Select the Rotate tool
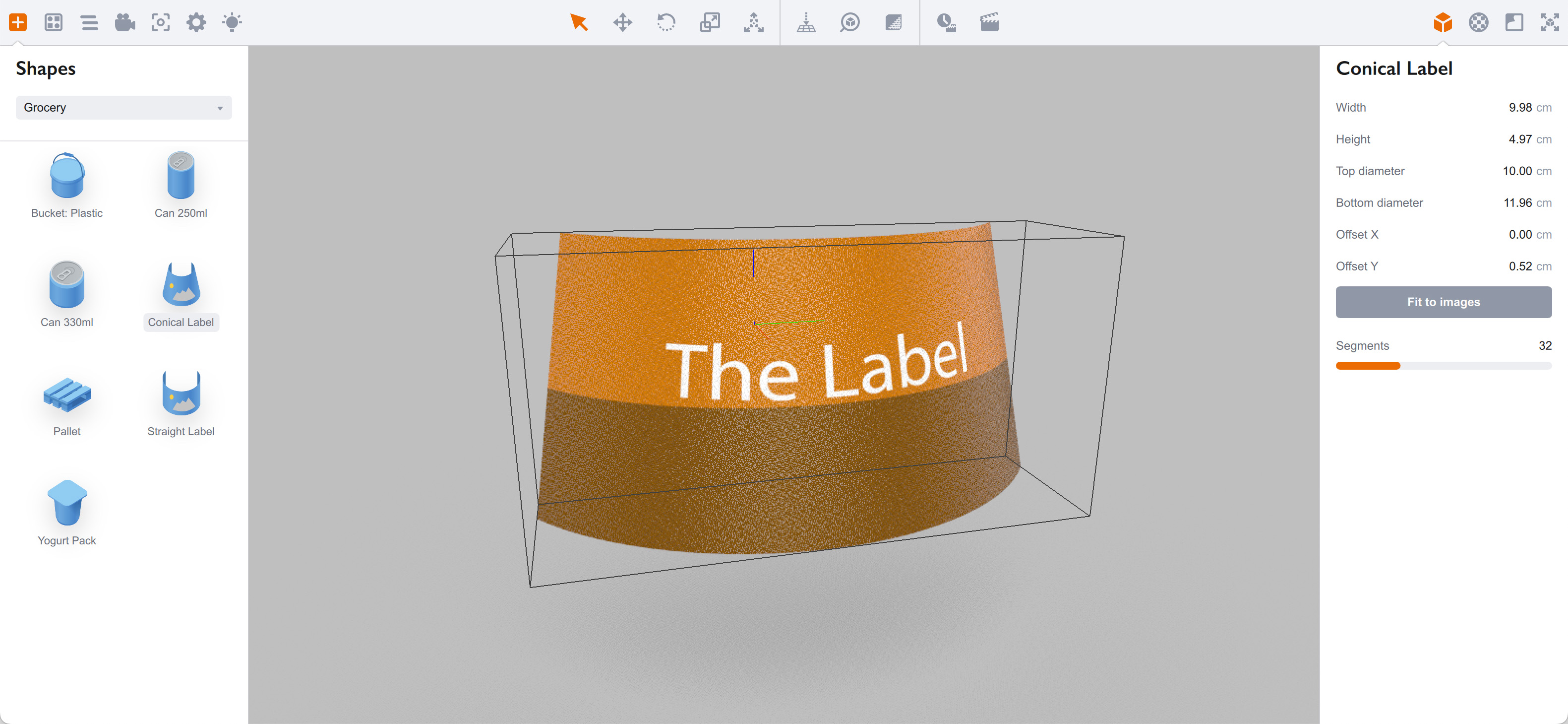The height and width of the screenshot is (724, 1568). click(666, 22)
